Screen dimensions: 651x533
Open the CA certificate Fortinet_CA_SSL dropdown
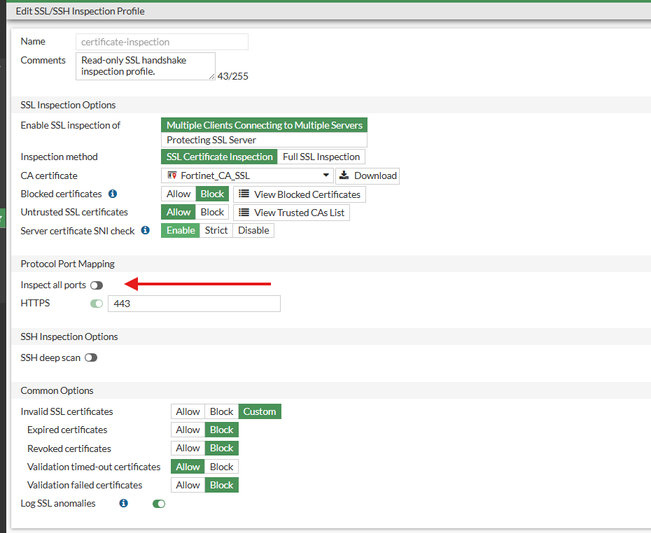tap(247, 176)
